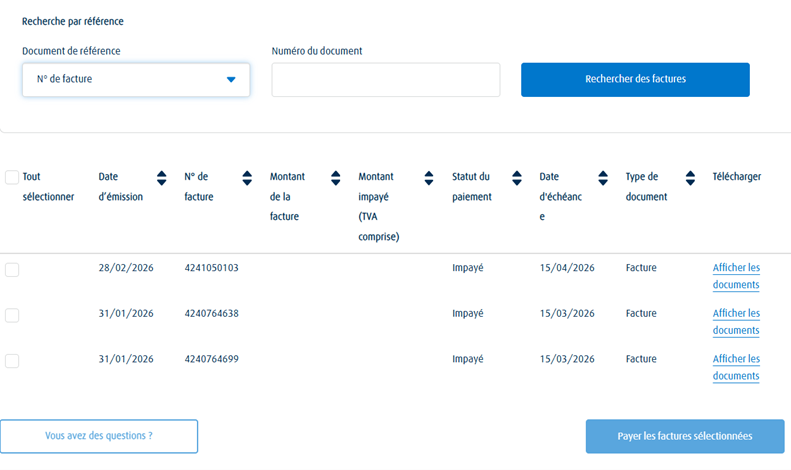Open the Document de référence dropdown
791x470 pixels.
coord(135,80)
